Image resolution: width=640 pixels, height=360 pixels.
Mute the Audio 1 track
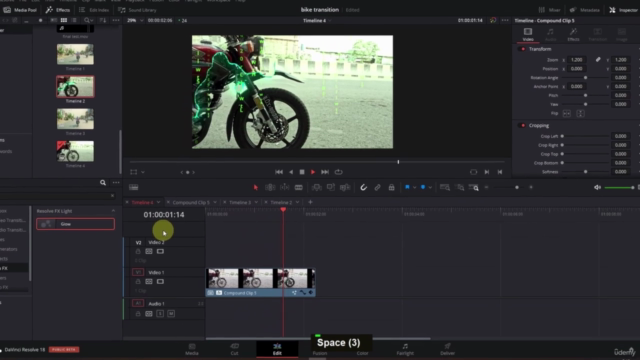[x=171, y=313]
